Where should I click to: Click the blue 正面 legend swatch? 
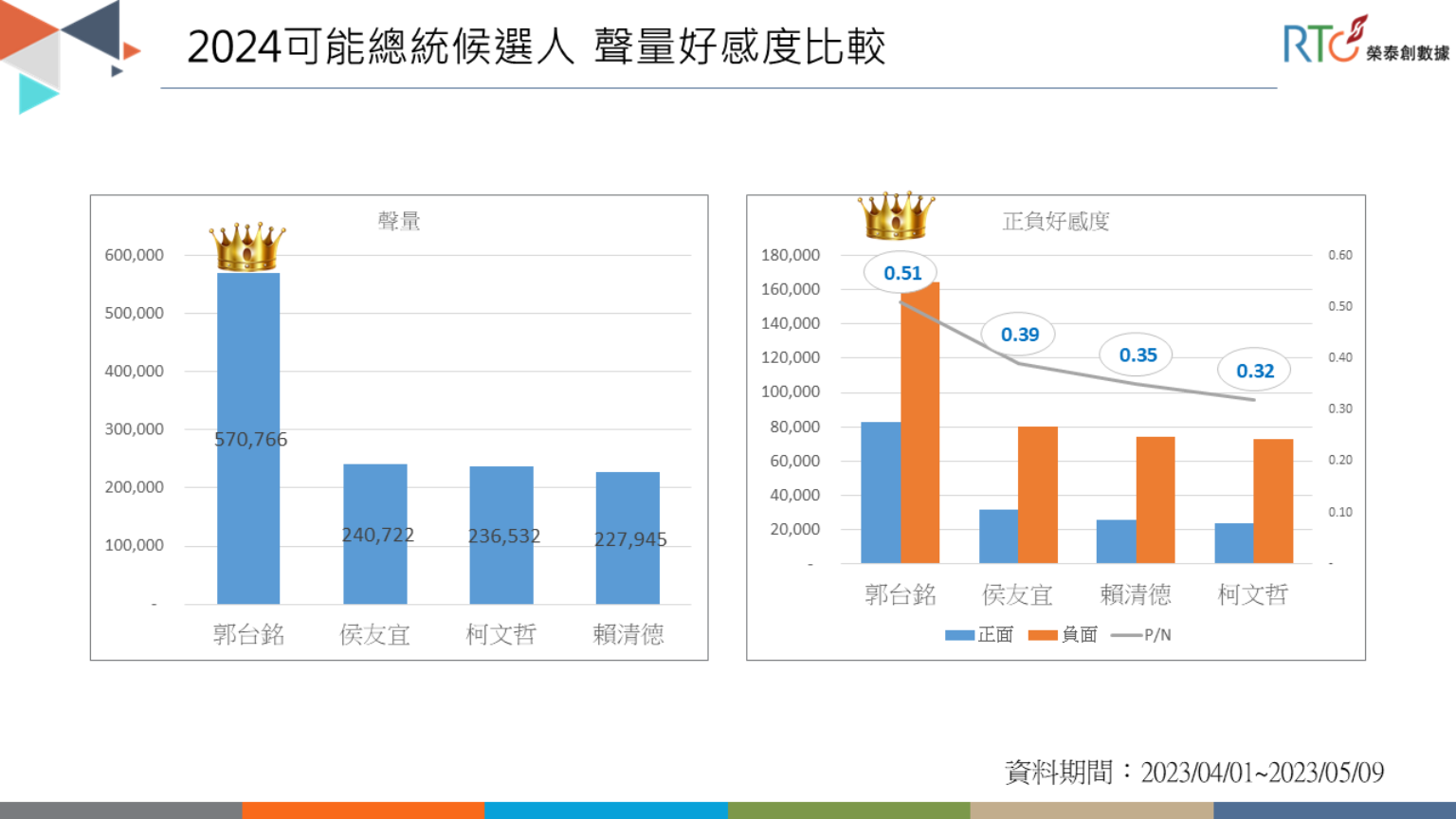pos(959,635)
